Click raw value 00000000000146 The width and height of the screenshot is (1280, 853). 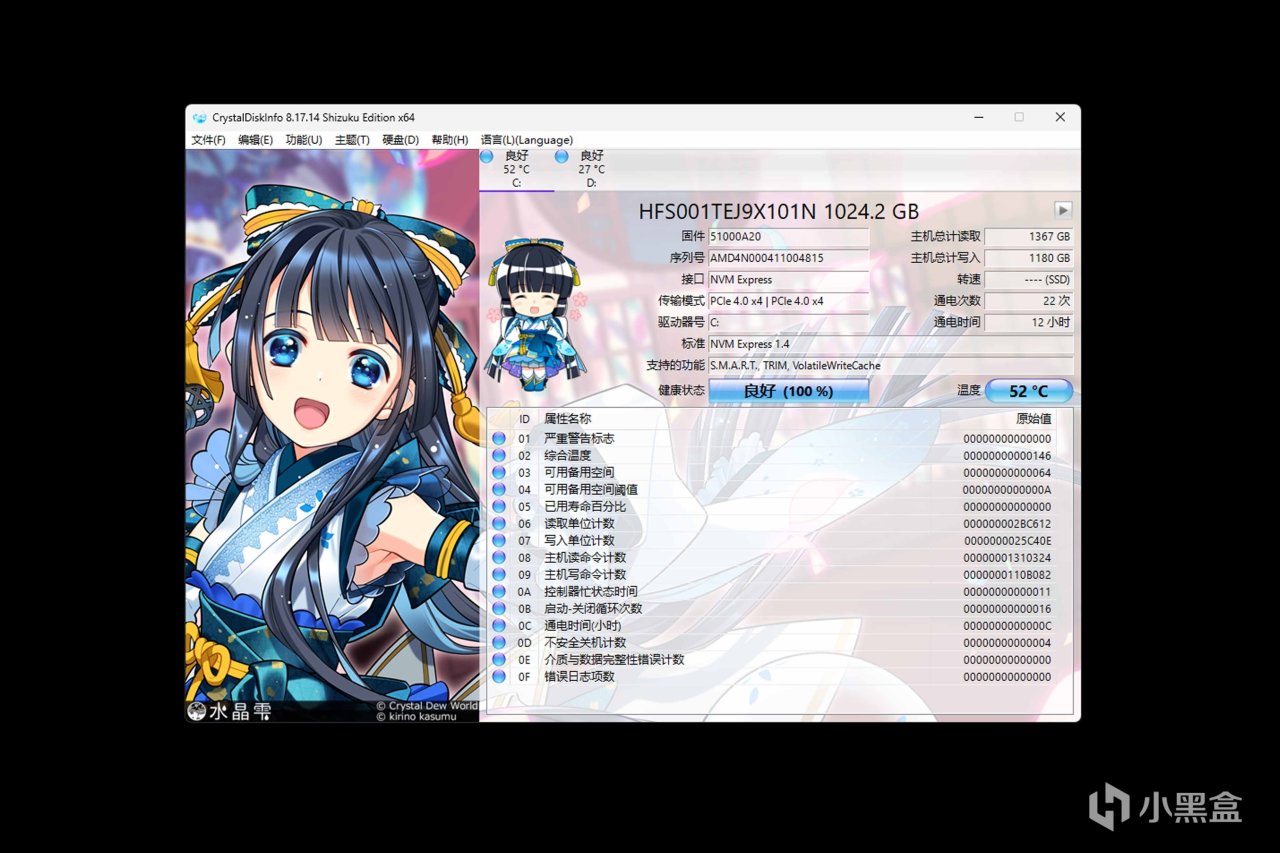(1007, 455)
